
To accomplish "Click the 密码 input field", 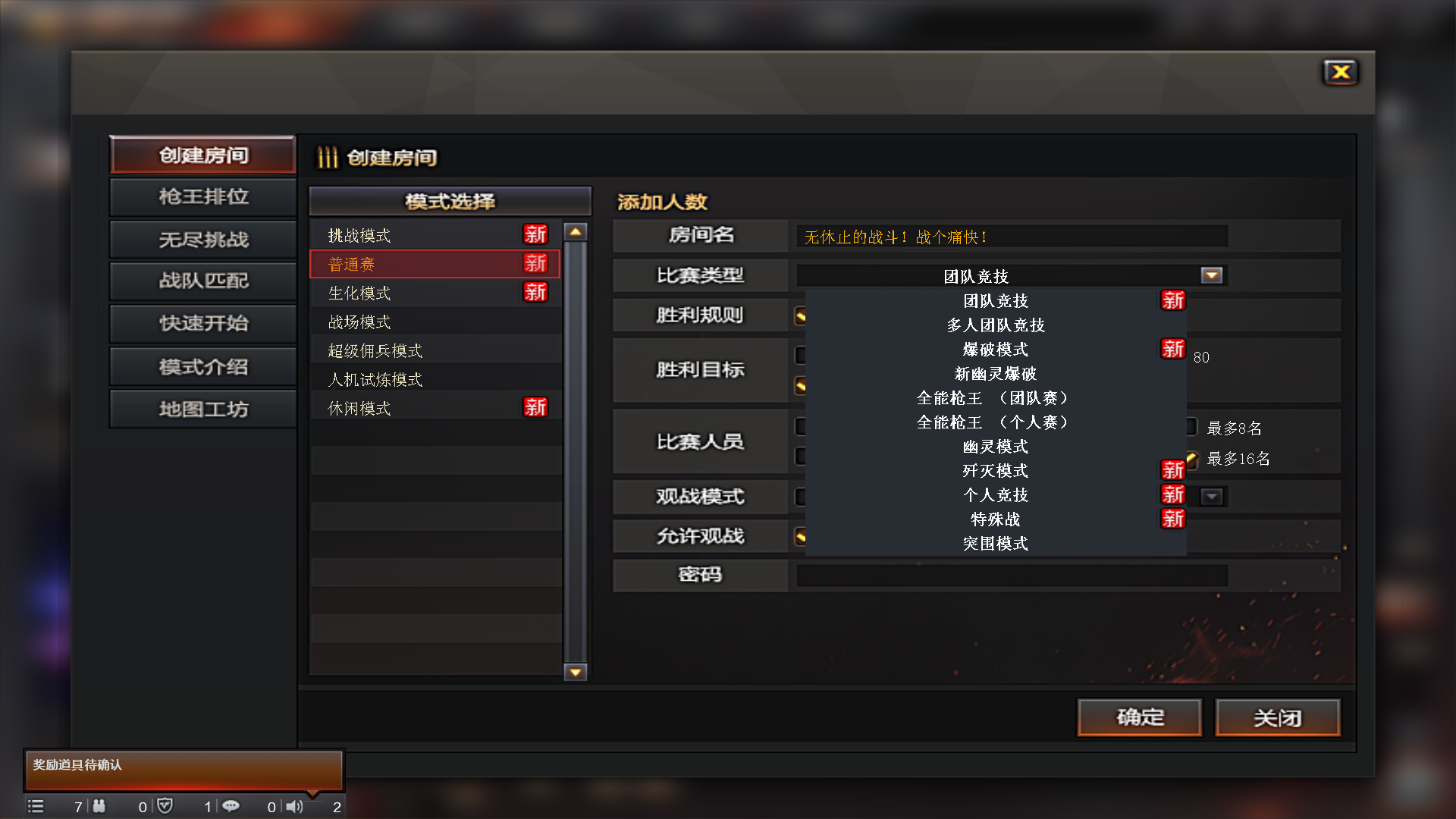I will tap(1012, 575).
